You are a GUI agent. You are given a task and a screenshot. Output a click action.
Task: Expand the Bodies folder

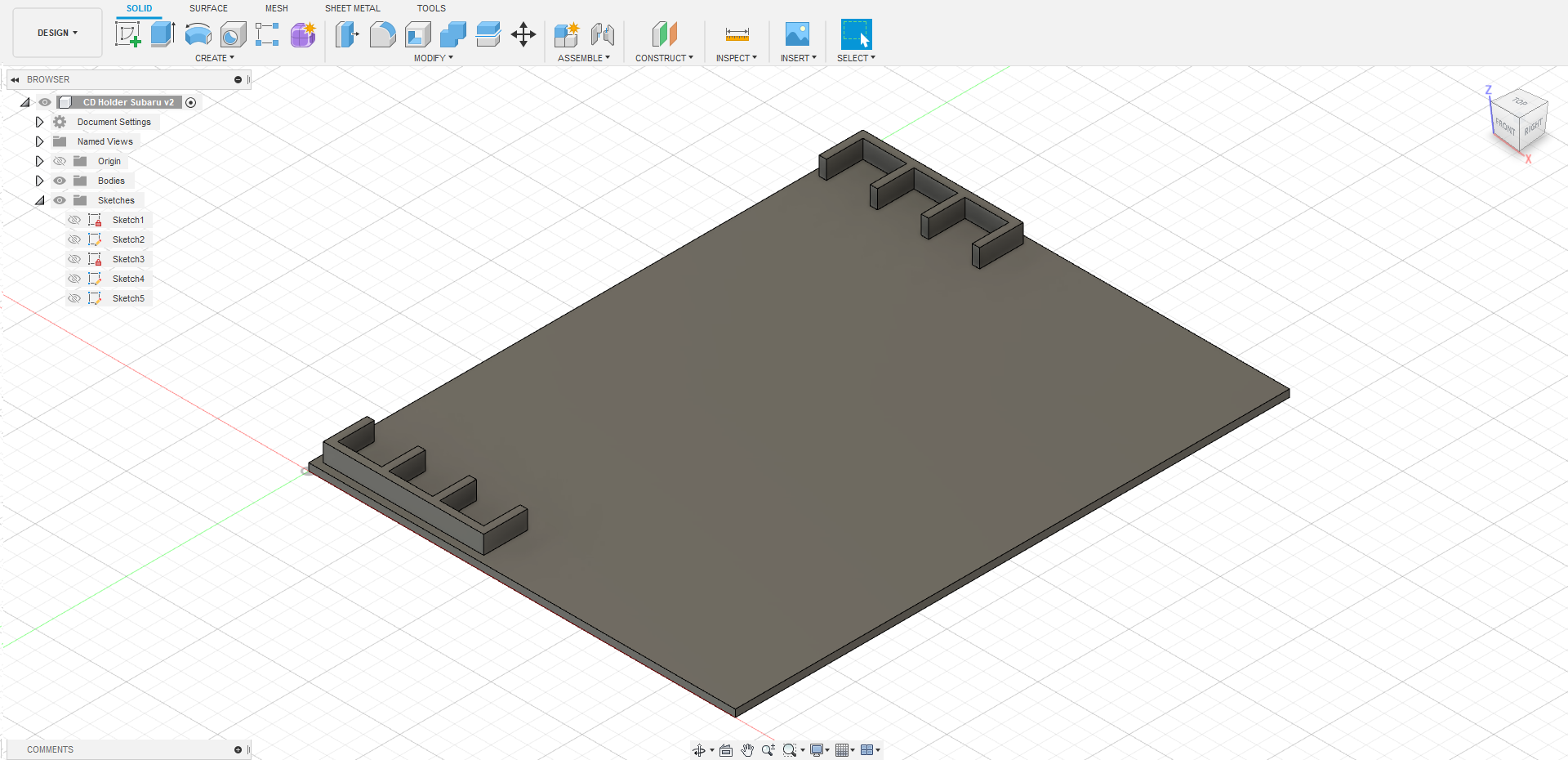[x=39, y=181]
